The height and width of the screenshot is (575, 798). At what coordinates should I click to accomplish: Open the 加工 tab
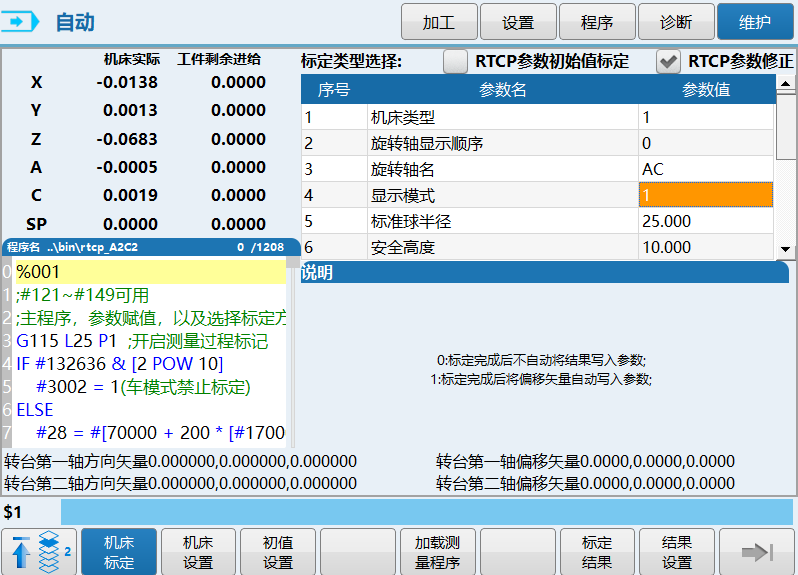438,21
